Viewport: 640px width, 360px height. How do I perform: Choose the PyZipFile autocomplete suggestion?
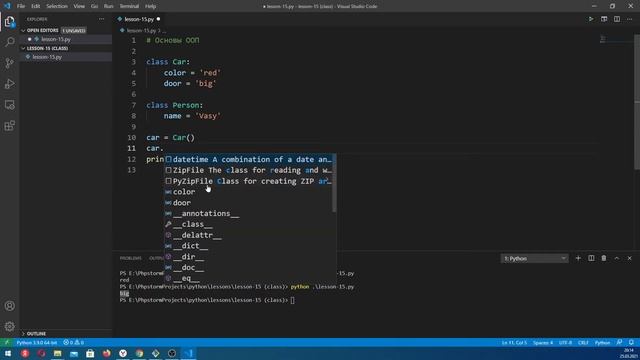coord(249,181)
